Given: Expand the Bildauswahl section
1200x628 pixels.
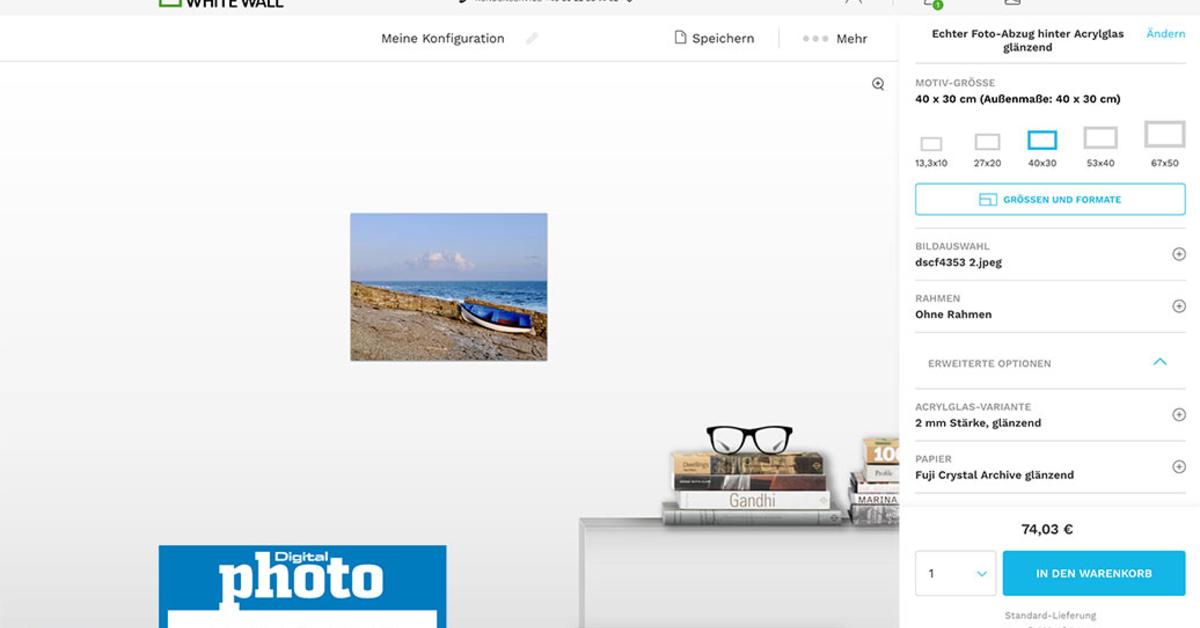Looking at the screenshot, I should tap(1179, 254).
